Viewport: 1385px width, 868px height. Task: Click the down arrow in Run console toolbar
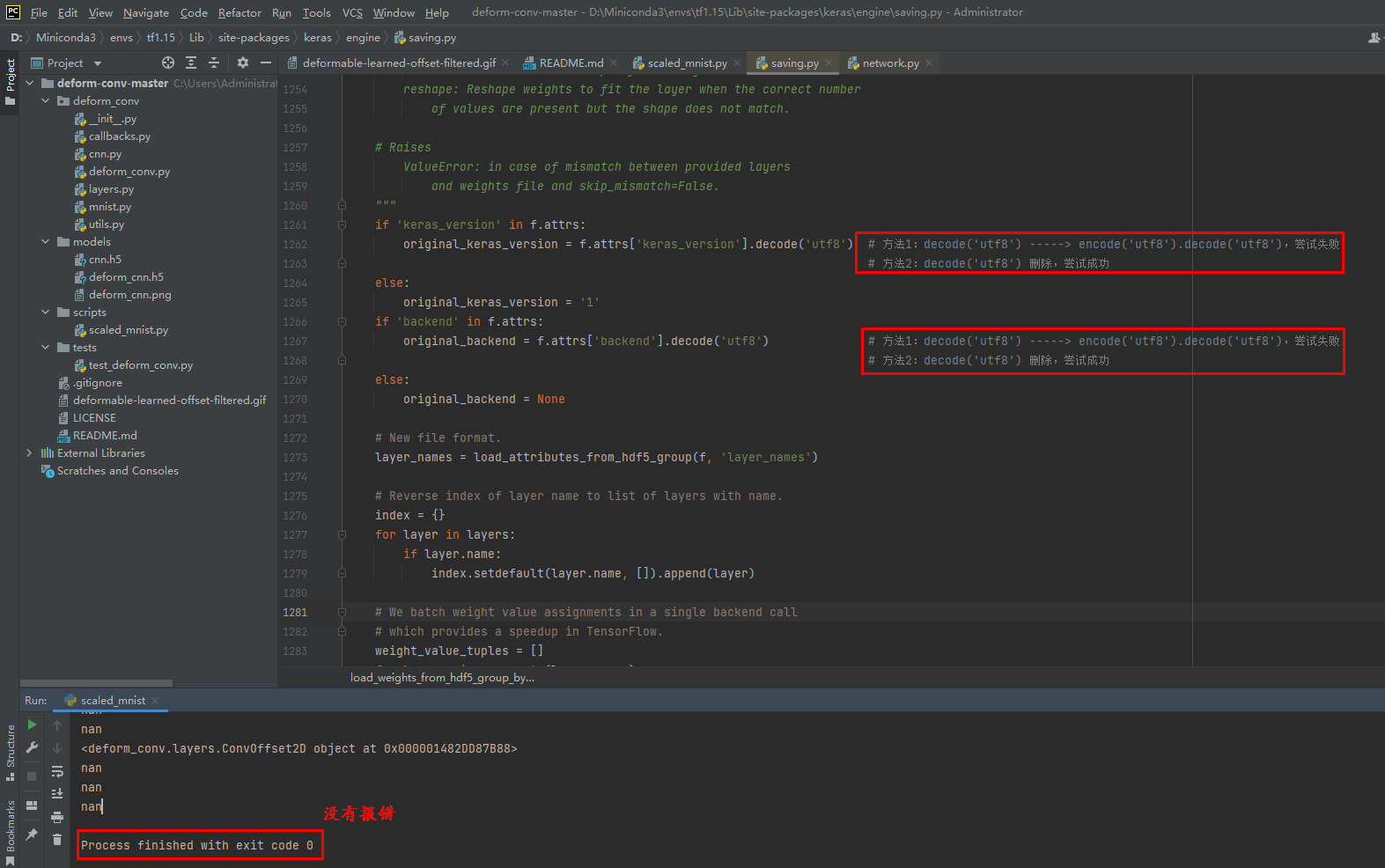(57, 748)
